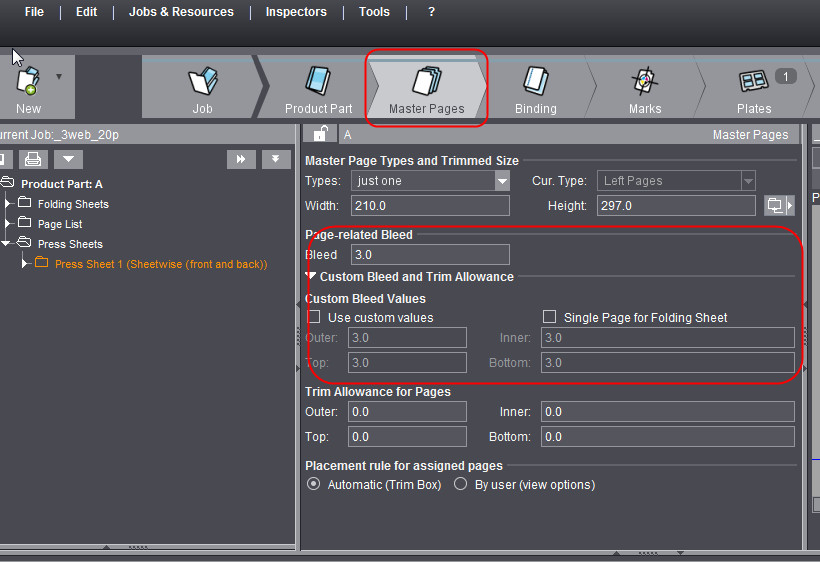The width and height of the screenshot is (820, 562).
Task: Click the fast-forward expand button
Action: pyautogui.click(x=241, y=159)
